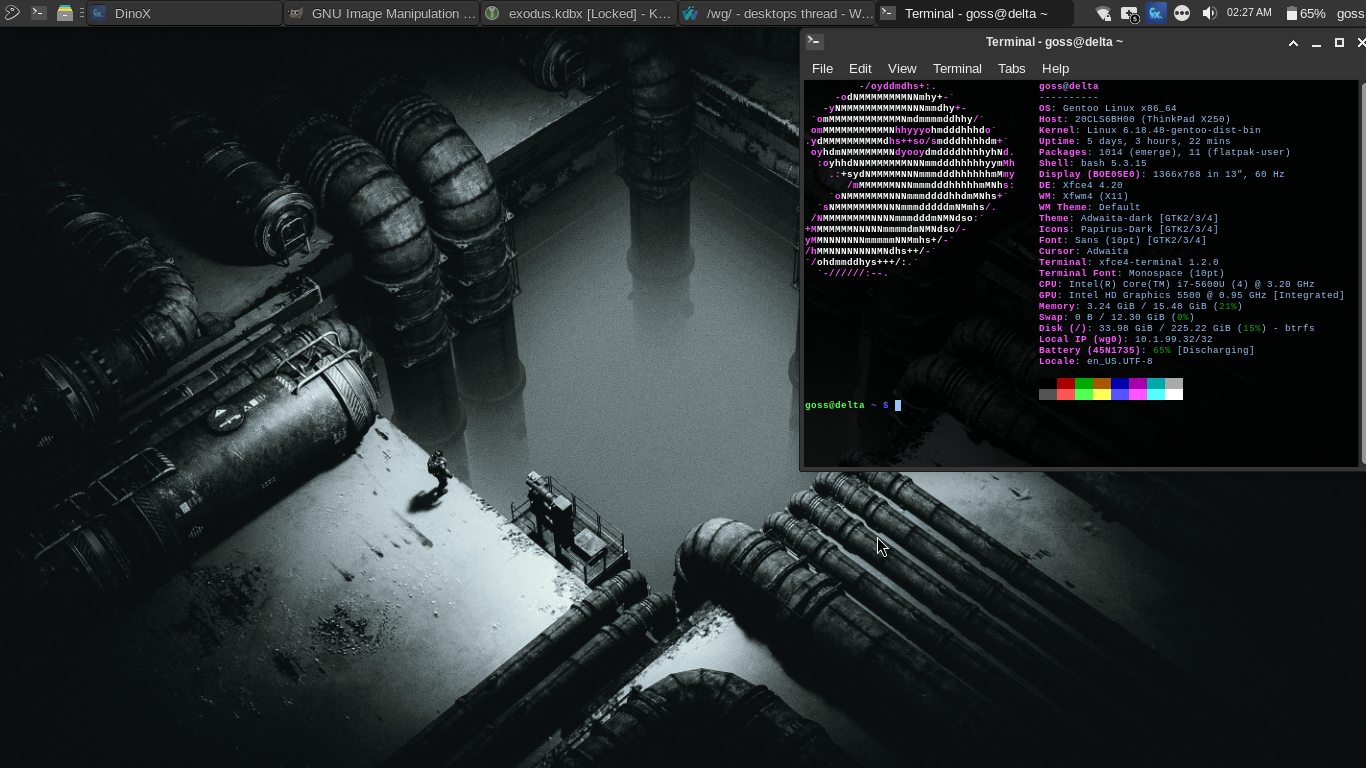Launch terminal from the panel launcher

[38, 13]
